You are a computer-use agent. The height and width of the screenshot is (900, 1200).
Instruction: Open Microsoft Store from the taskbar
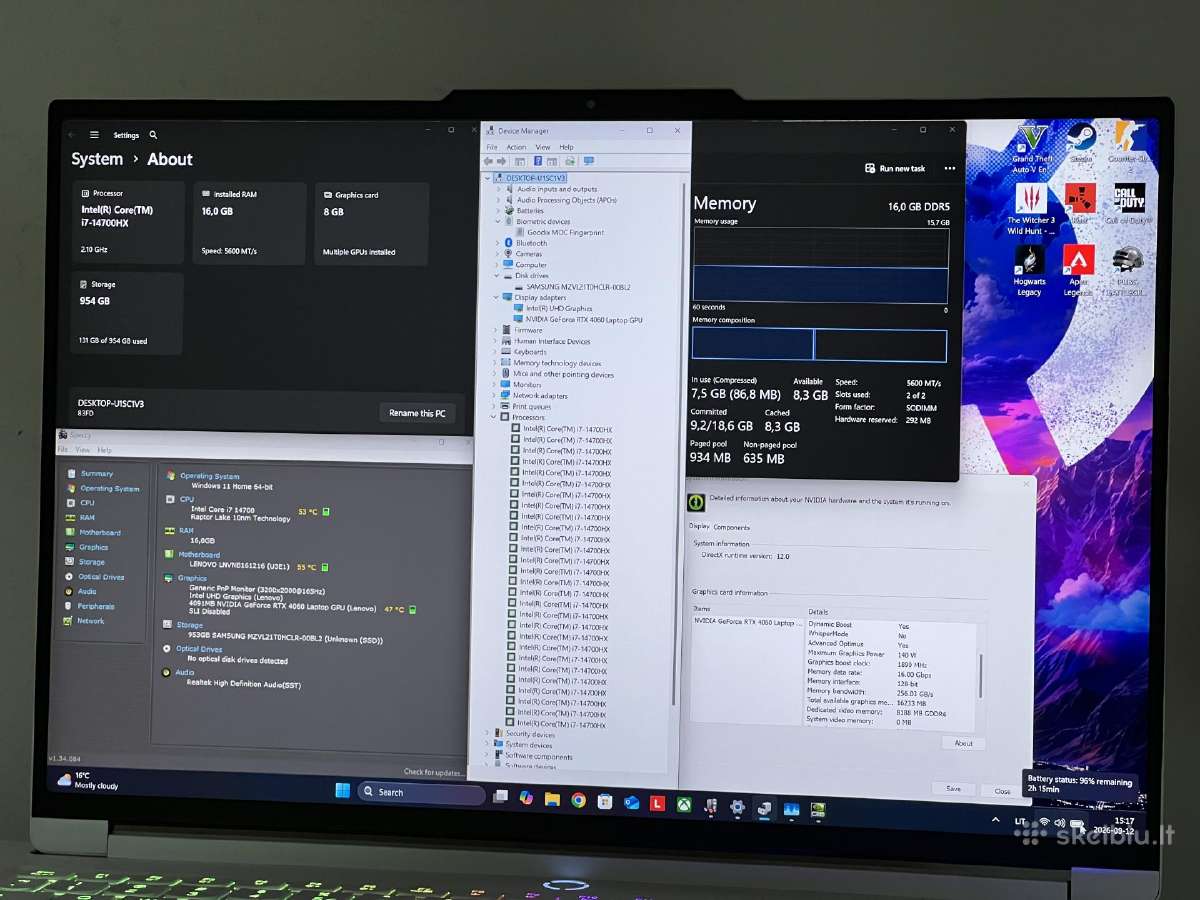(x=605, y=801)
